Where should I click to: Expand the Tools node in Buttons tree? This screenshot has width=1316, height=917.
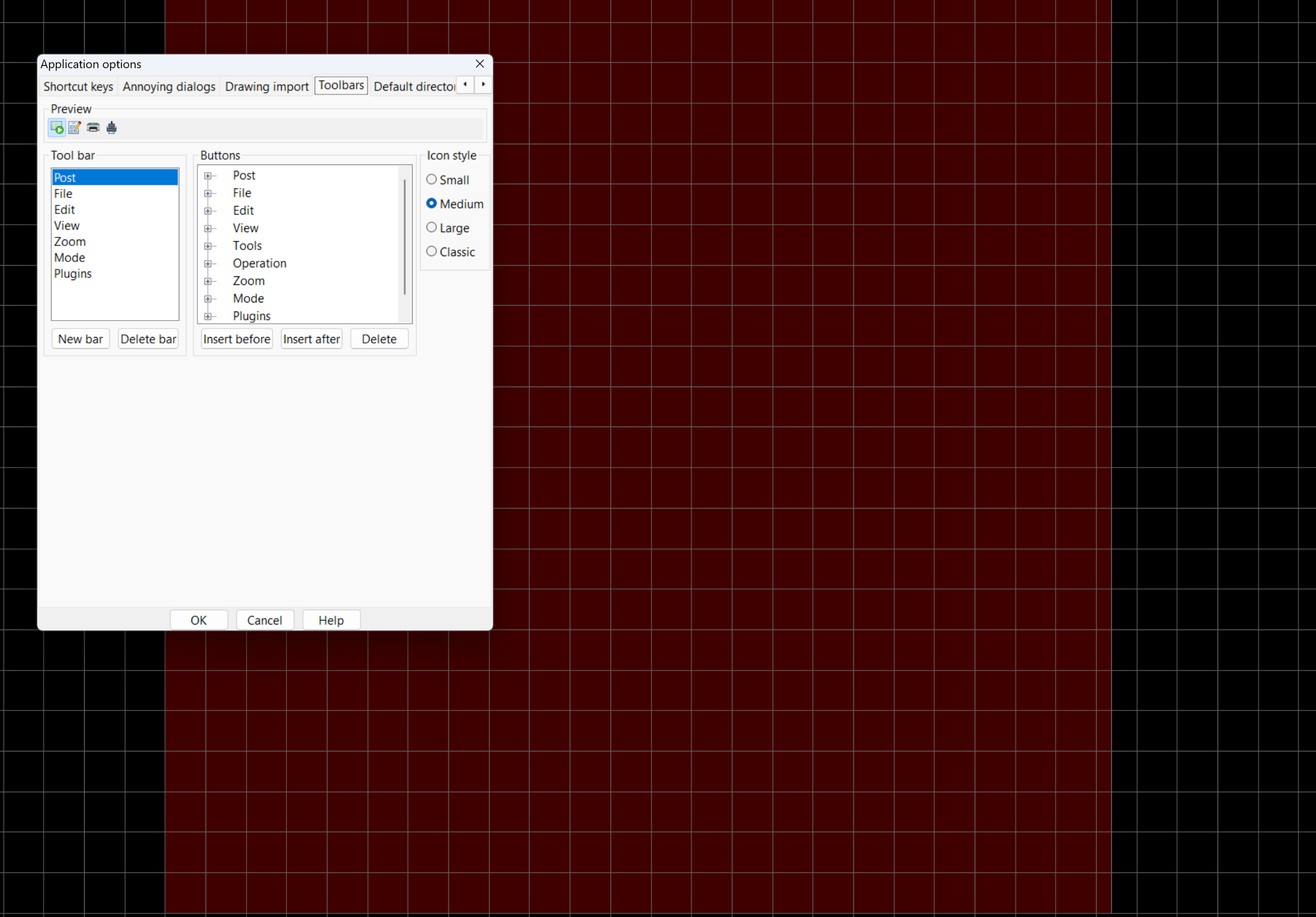[208, 246]
